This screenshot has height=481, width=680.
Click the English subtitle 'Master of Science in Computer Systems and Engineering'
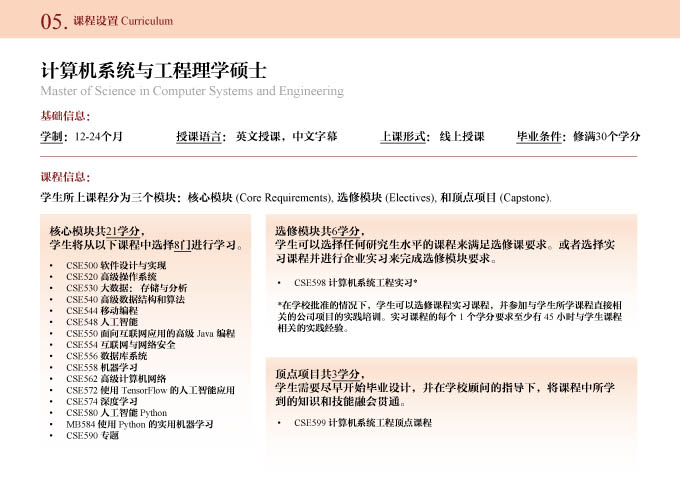coord(191,92)
